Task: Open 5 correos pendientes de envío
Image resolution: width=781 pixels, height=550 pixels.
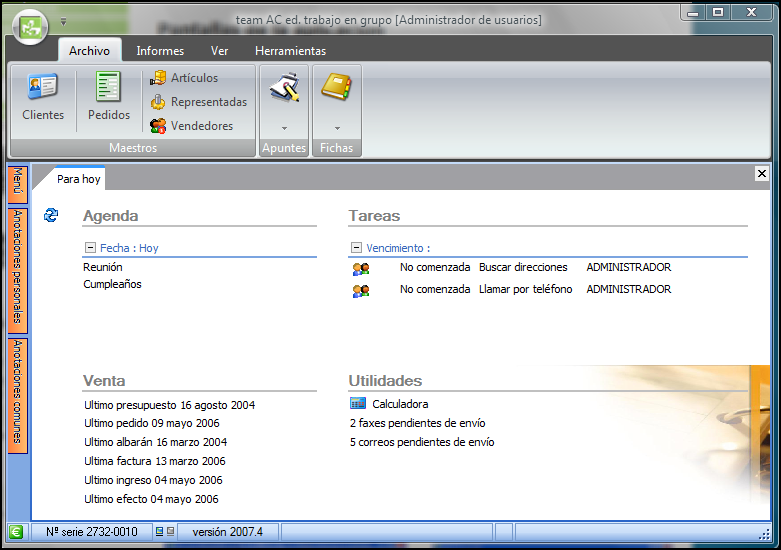Action: (x=422, y=442)
